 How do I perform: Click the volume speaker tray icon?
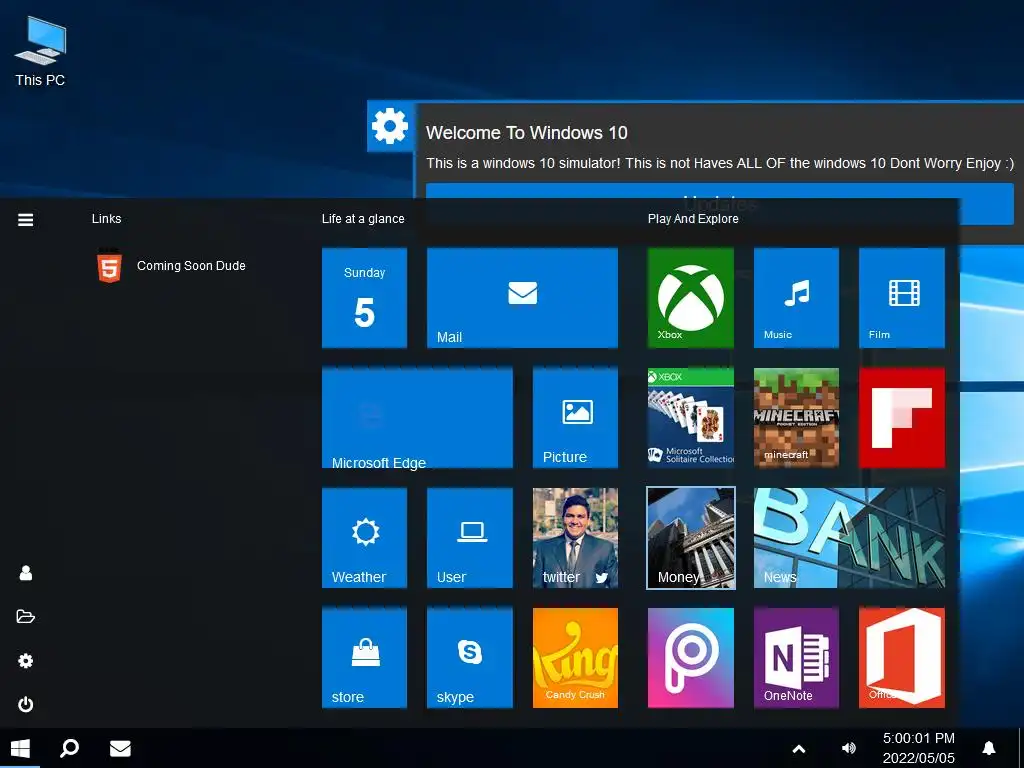coord(849,748)
